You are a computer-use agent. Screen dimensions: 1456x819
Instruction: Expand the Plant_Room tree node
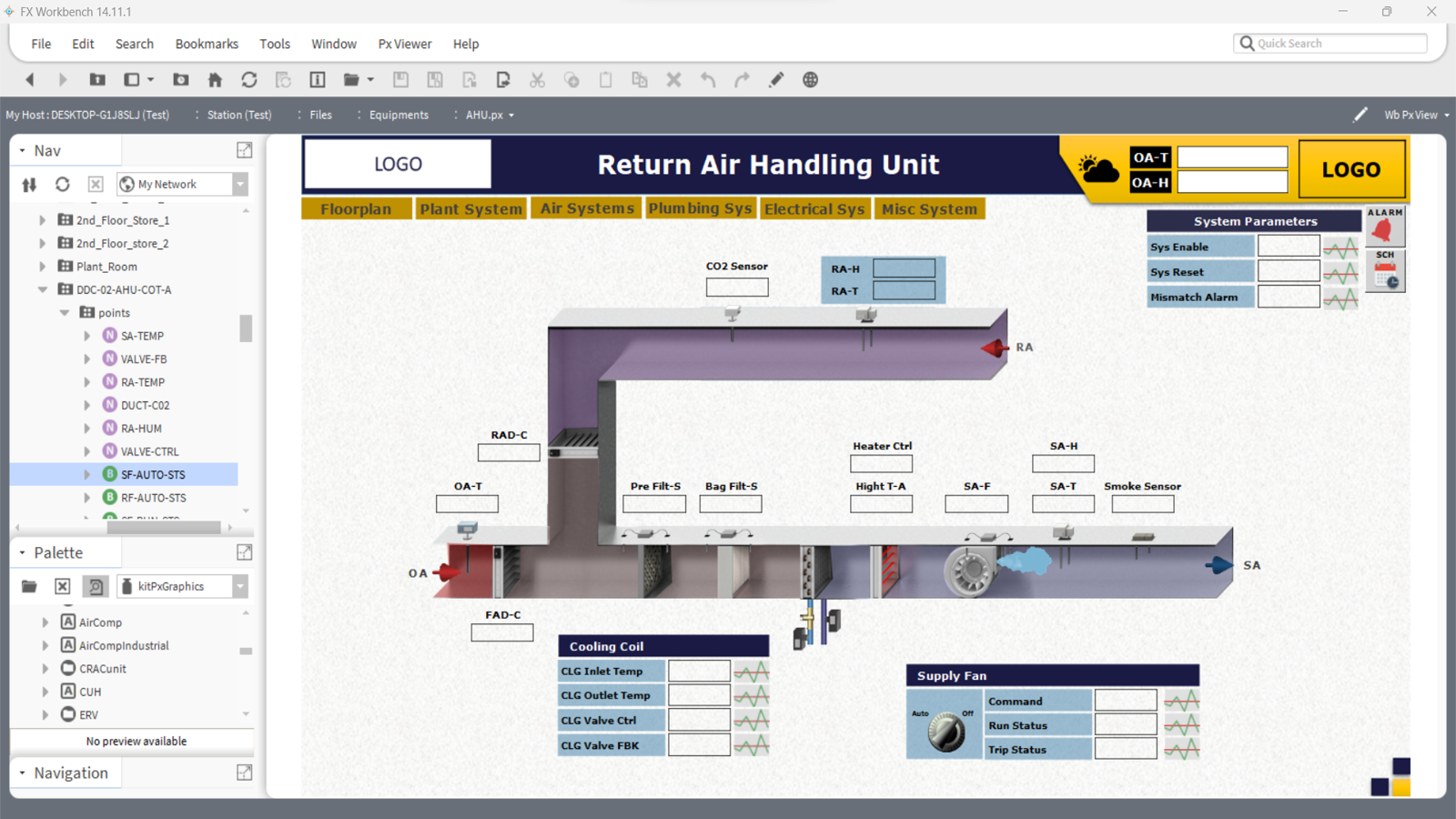coord(43,267)
